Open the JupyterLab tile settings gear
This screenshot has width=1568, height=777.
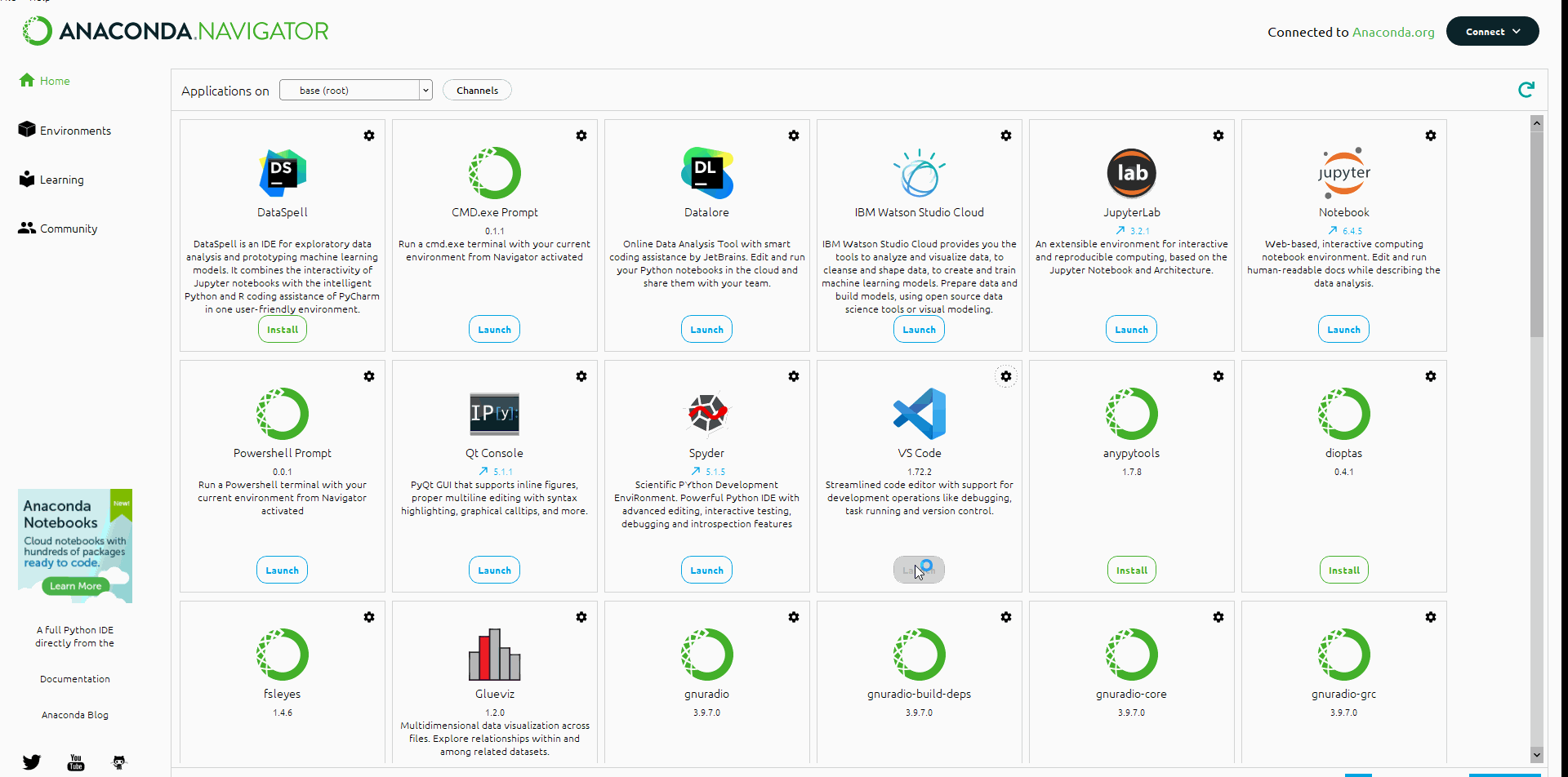(1218, 135)
